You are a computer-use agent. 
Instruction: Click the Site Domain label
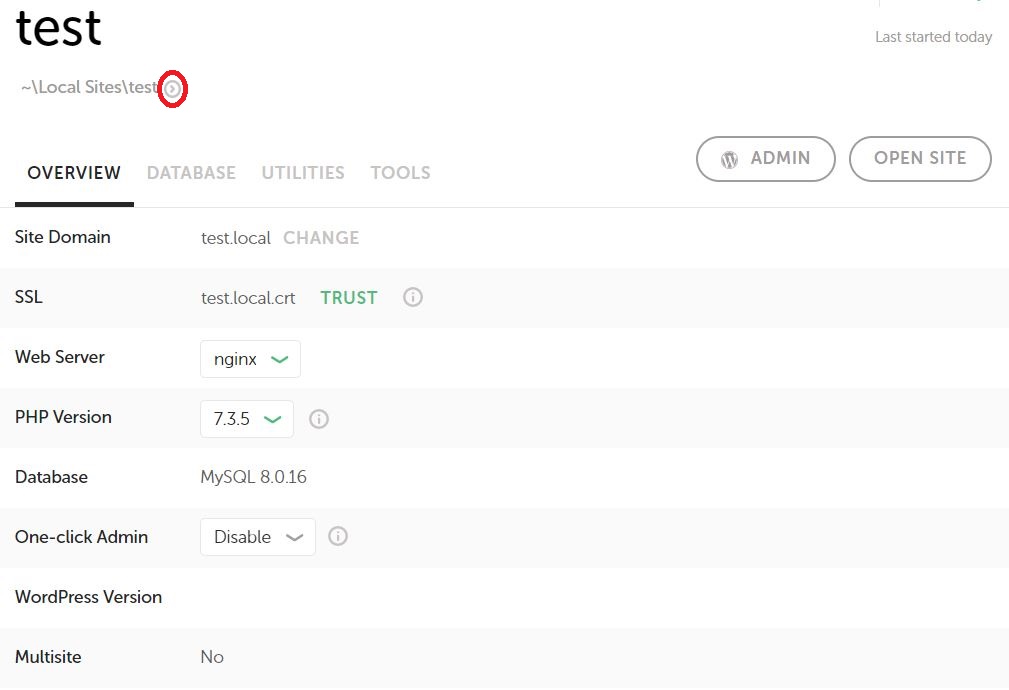coord(62,237)
